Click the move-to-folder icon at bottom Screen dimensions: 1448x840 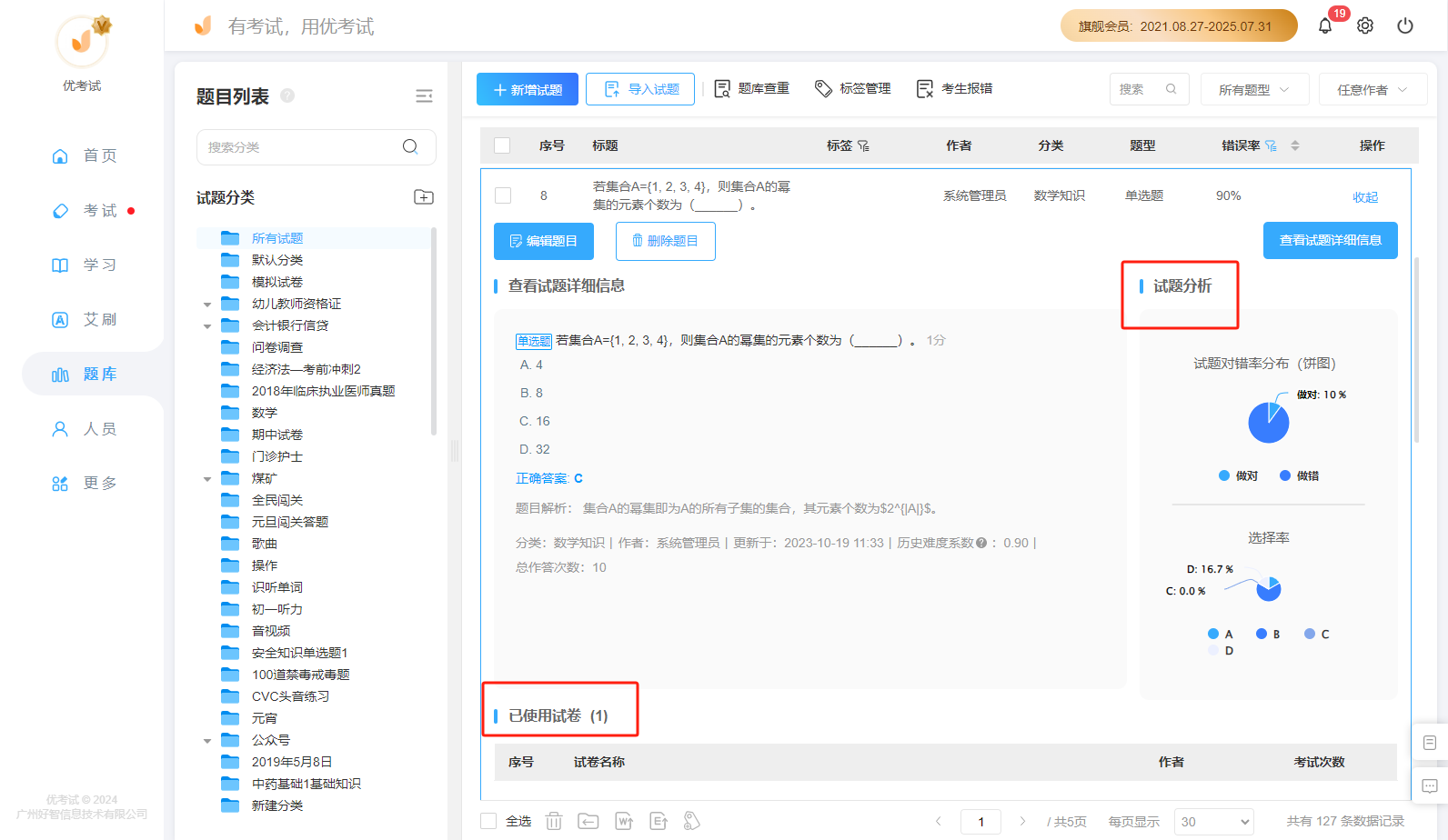pyautogui.click(x=588, y=821)
